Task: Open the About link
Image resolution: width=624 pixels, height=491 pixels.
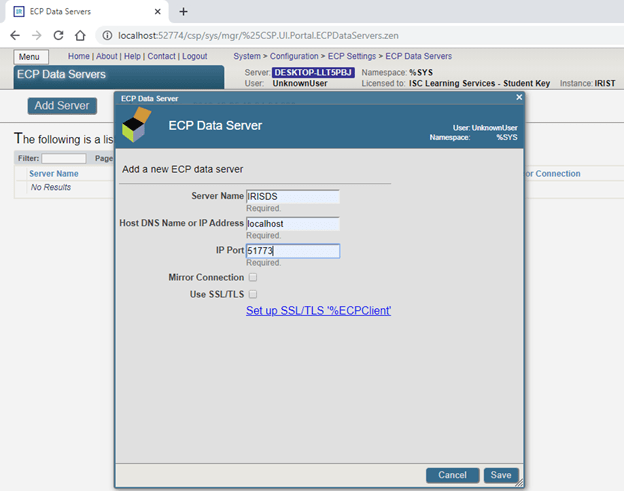Action: coord(107,56)
